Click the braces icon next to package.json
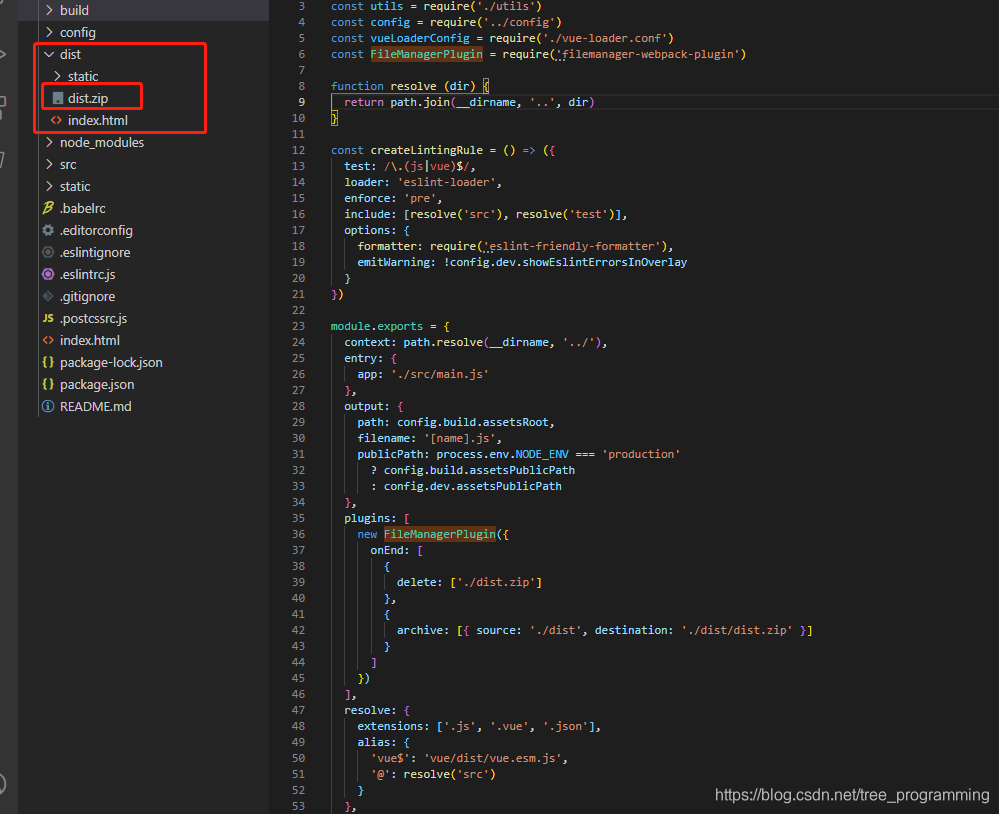The width and height of the screenshot is (999, 814). [x=48, y=384]
